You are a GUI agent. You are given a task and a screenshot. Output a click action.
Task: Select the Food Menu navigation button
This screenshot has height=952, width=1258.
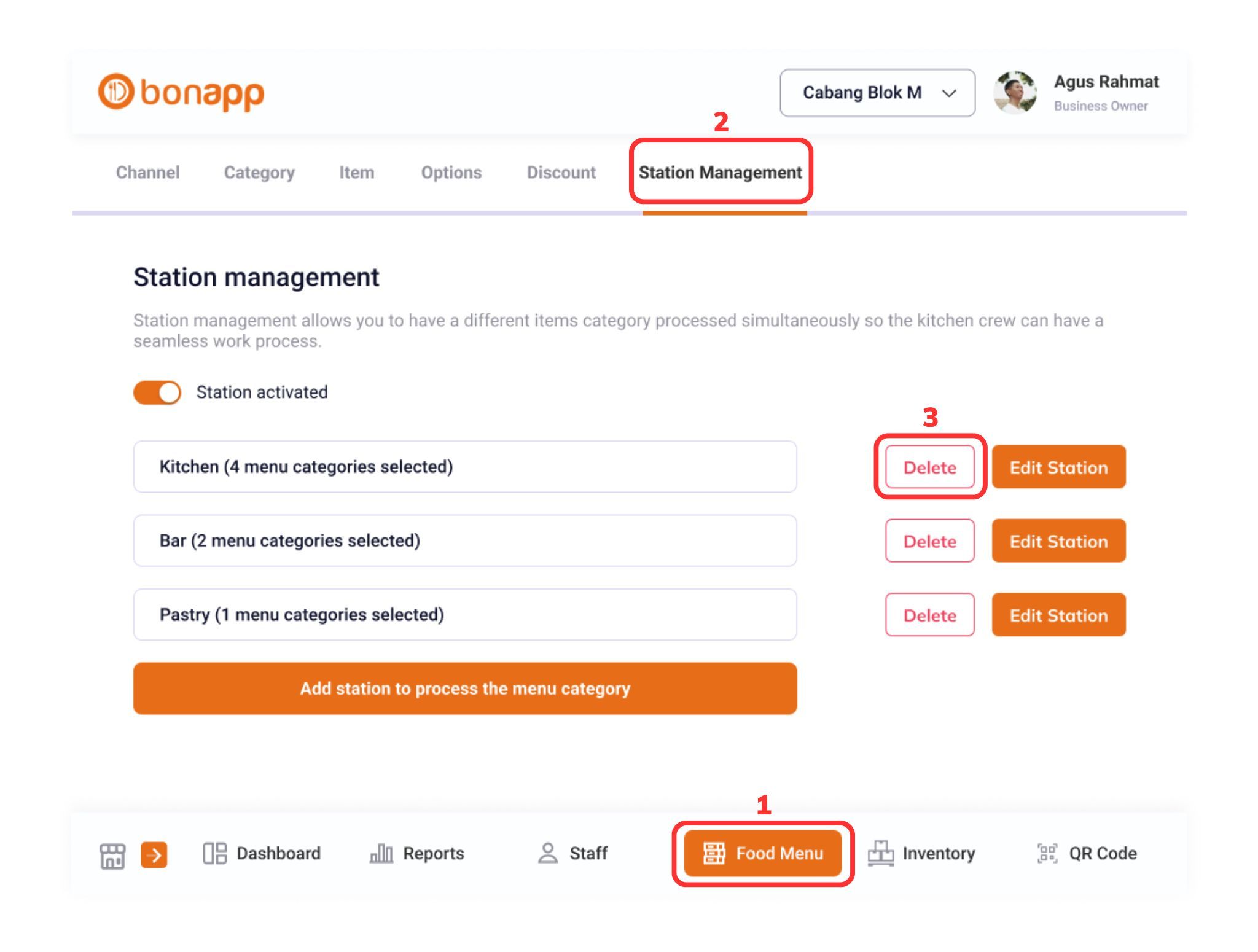click(763, 854)
